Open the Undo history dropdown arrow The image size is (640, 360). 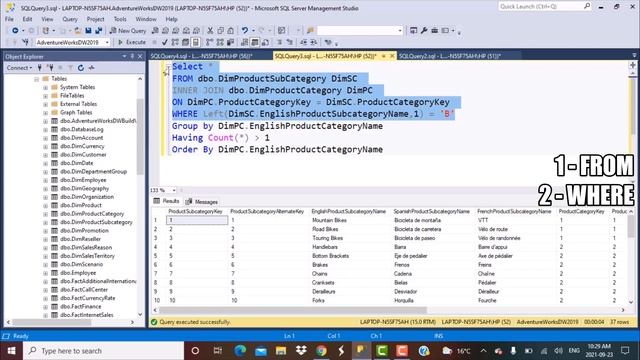click(253, 31)
